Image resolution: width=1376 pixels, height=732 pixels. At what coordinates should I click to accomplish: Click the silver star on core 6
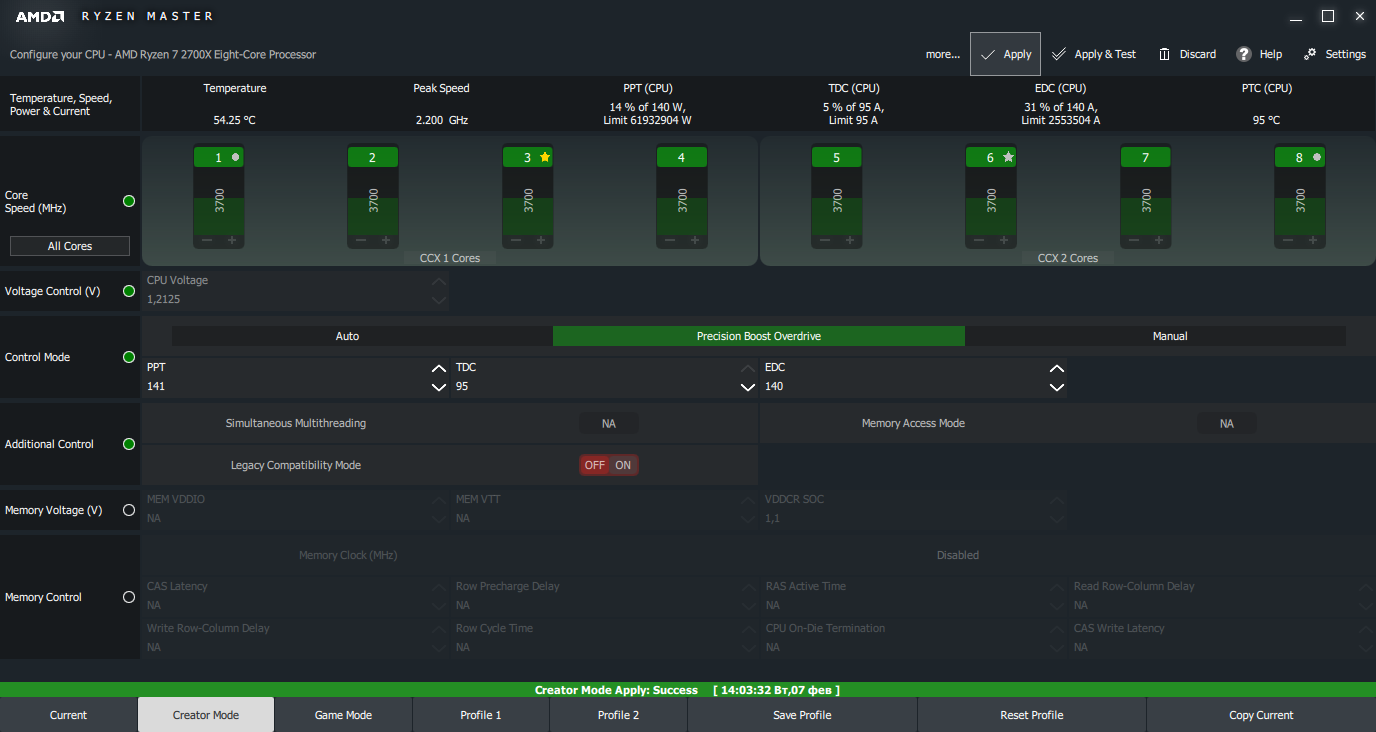[x=1008, y=157]
